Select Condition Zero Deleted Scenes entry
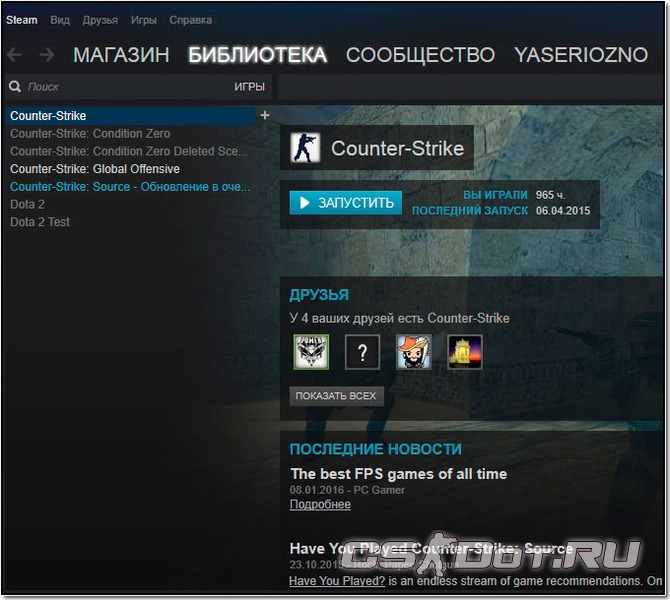Screen dimensions: 670x600 129,151
